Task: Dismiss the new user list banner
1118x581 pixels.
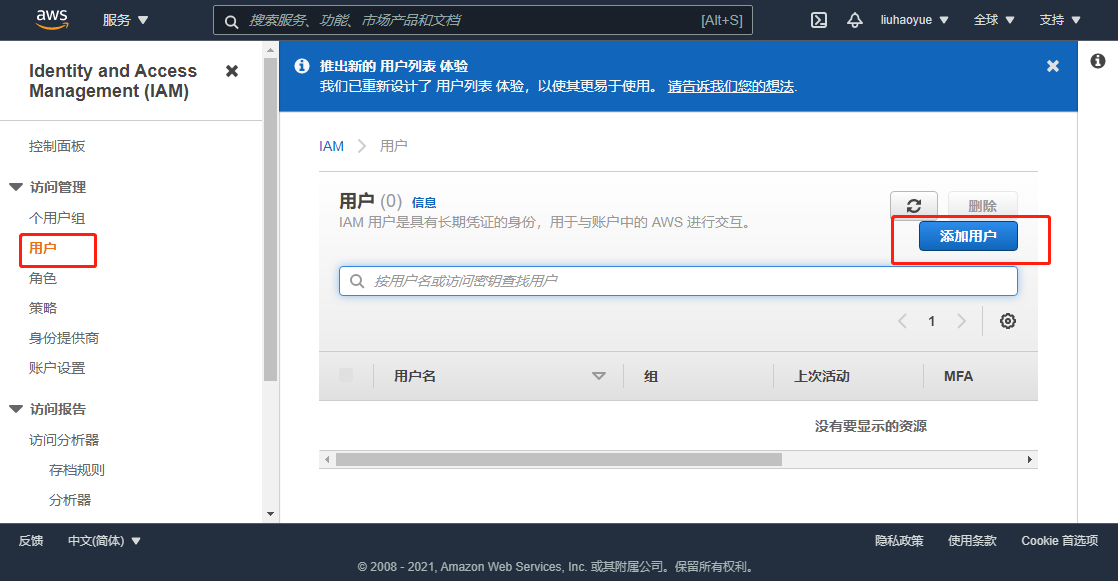Action: pyautogui.click(x=1052, y=66)
